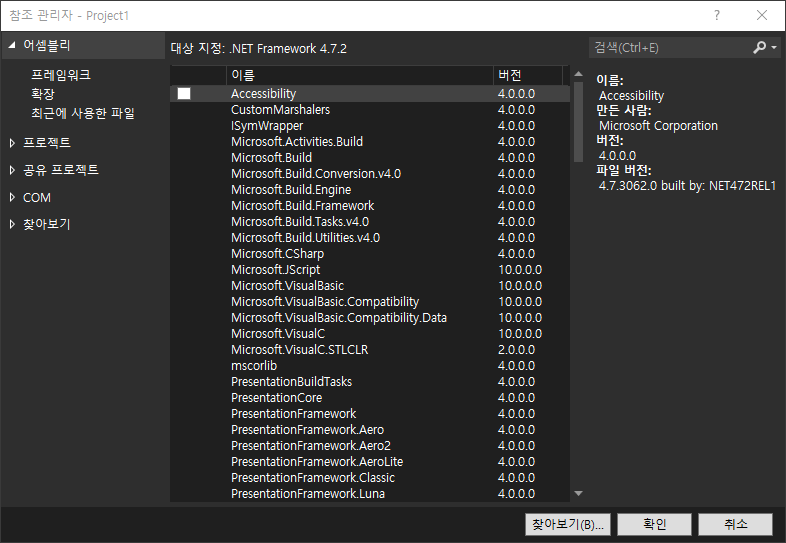Sort by the 버전 column header

528,75
